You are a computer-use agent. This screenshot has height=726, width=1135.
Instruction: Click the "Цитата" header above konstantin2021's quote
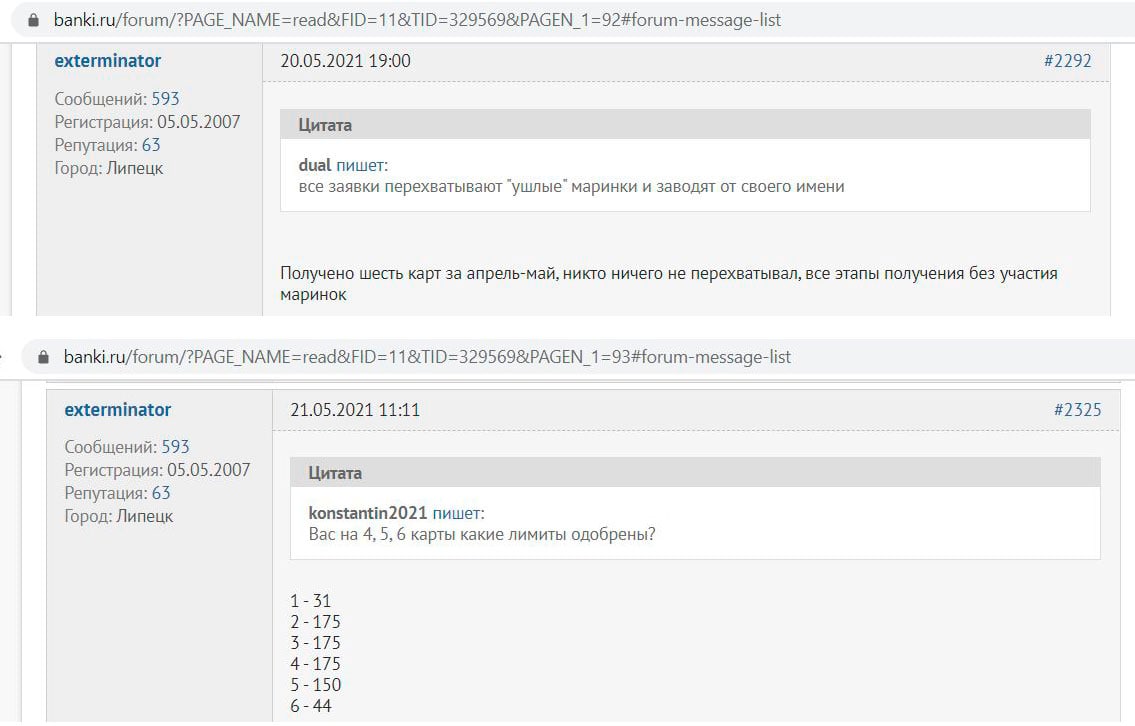[x=335, y=473]
